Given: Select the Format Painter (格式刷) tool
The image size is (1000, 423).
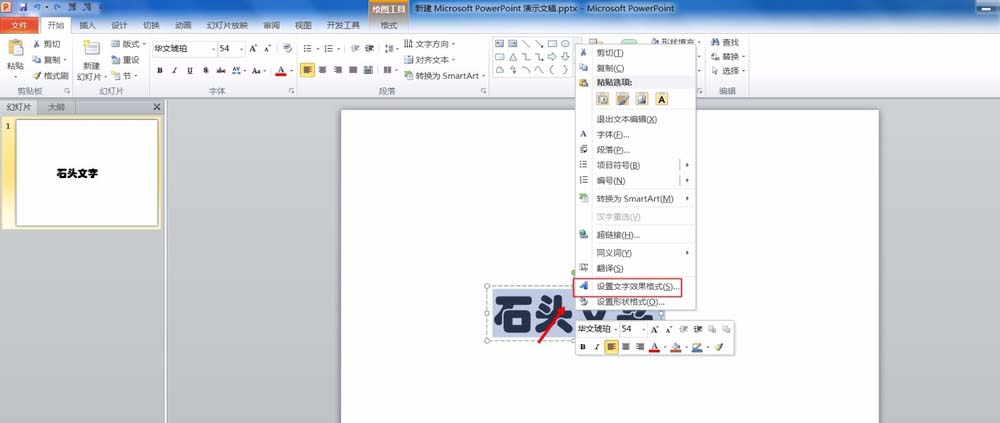Looking at the screenshot, I should (50, 75).
